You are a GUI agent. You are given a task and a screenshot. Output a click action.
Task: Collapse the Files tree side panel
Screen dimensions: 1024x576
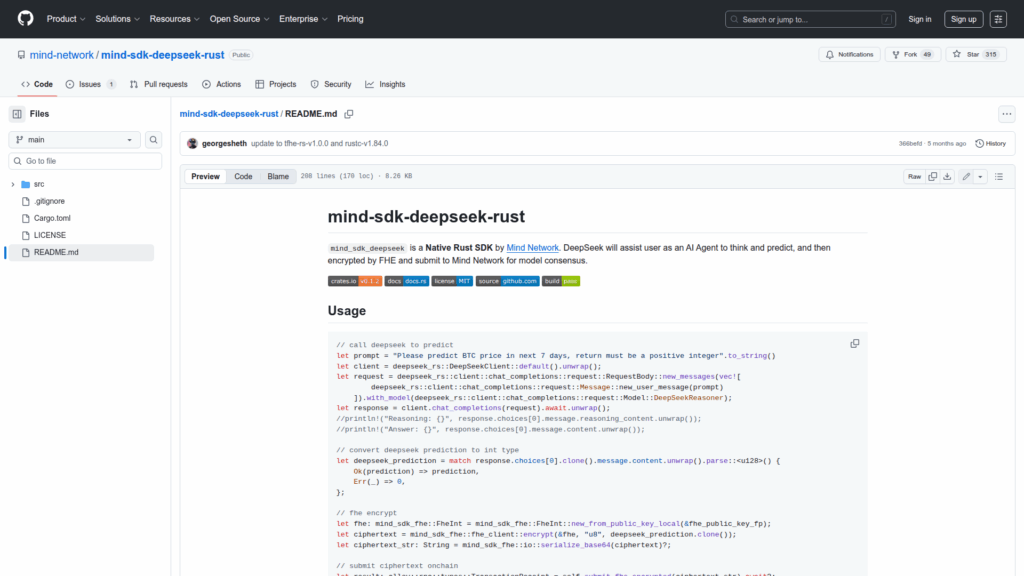17,114
